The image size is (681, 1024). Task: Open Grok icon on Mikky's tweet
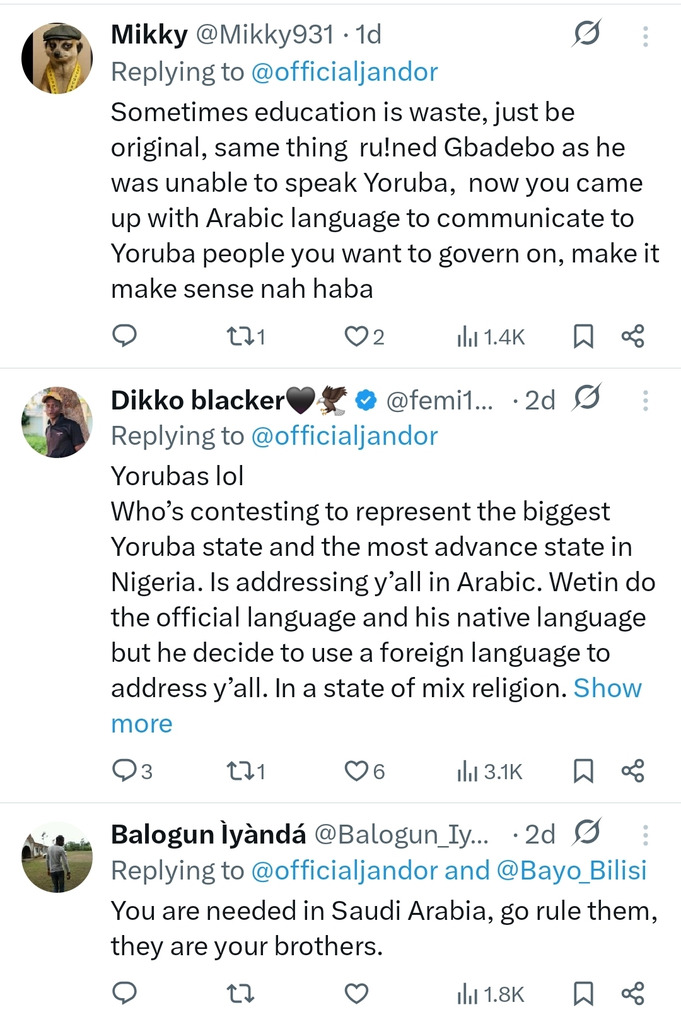[x=586, y=35]
